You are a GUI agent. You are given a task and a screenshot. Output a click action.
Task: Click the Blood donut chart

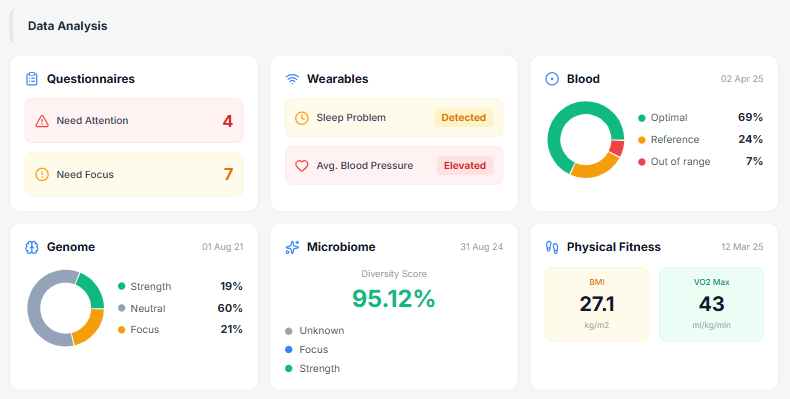585,139
